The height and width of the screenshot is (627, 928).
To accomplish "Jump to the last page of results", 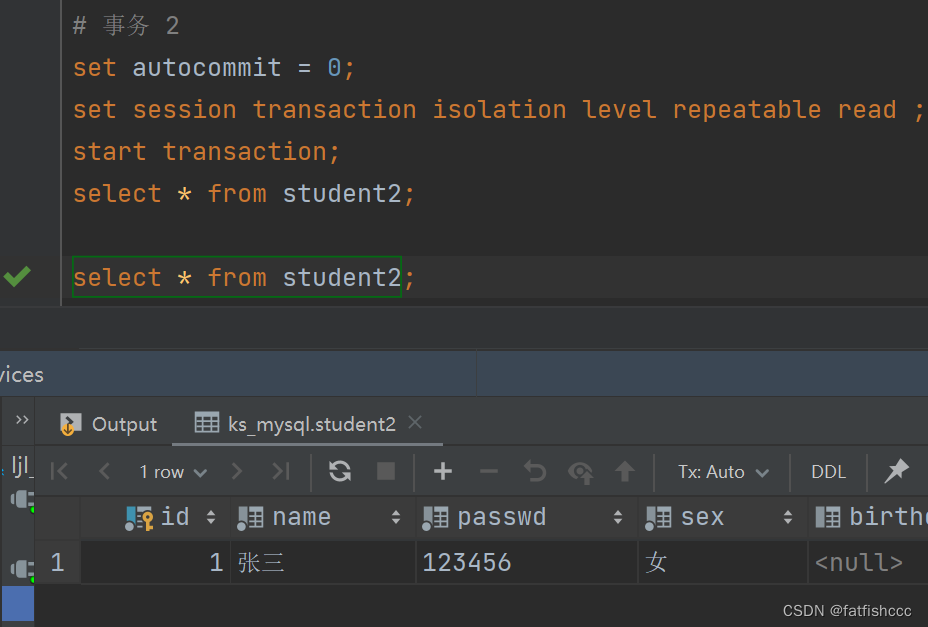I will [281, 471].
